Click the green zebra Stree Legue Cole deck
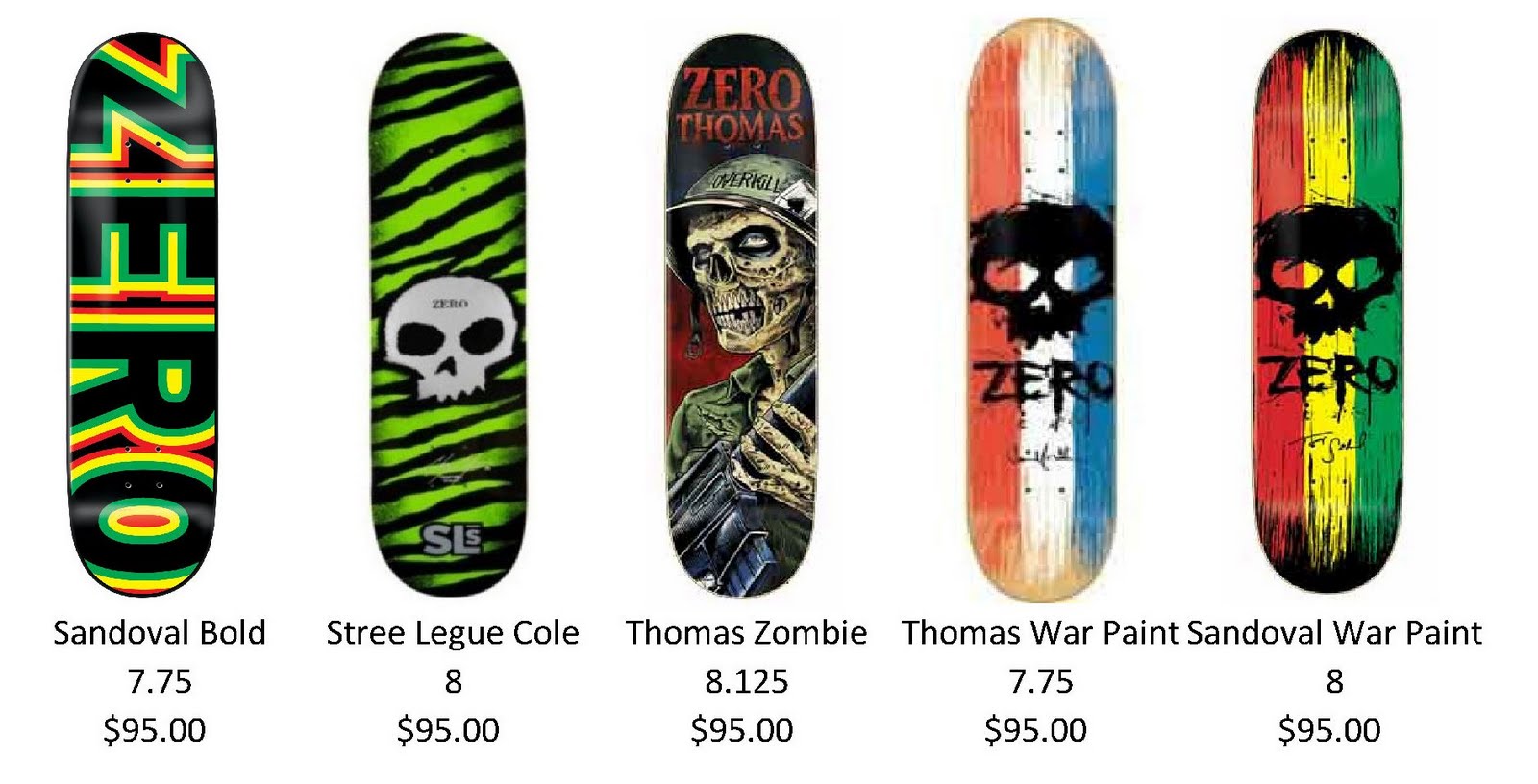Screen dimensions: 1538x784 click(x=449, y=314)
